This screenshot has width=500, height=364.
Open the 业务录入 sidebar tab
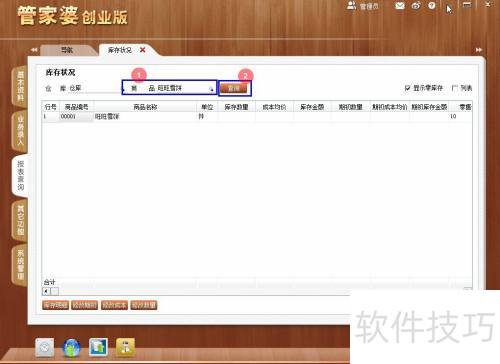(x=21, y=130)
